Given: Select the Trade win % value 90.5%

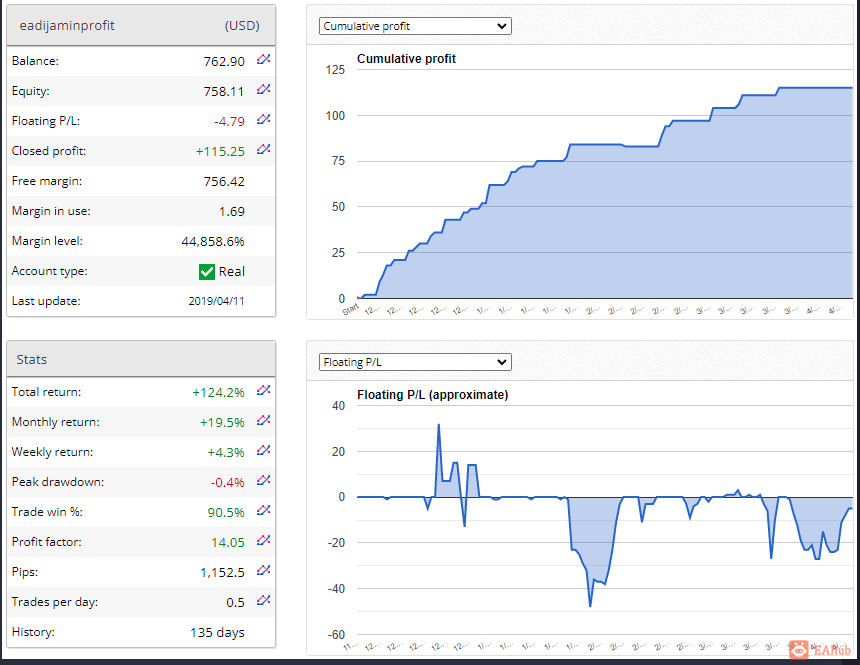Looking at the screenshot, I should (225, 512).
